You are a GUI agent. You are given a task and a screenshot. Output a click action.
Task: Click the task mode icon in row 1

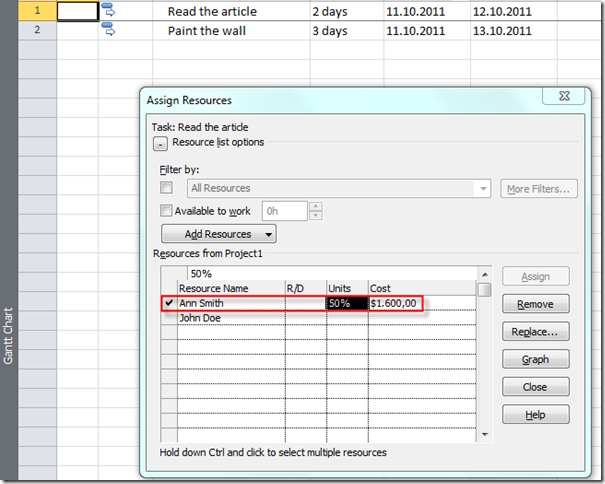tap(109, 11)
